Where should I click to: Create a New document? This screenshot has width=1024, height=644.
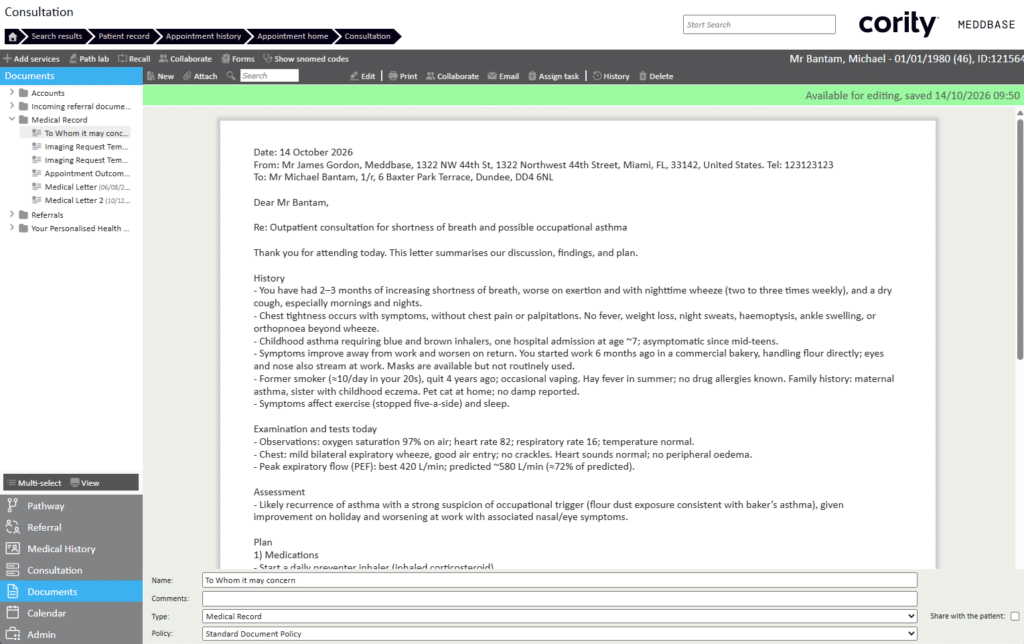point(161,76)
